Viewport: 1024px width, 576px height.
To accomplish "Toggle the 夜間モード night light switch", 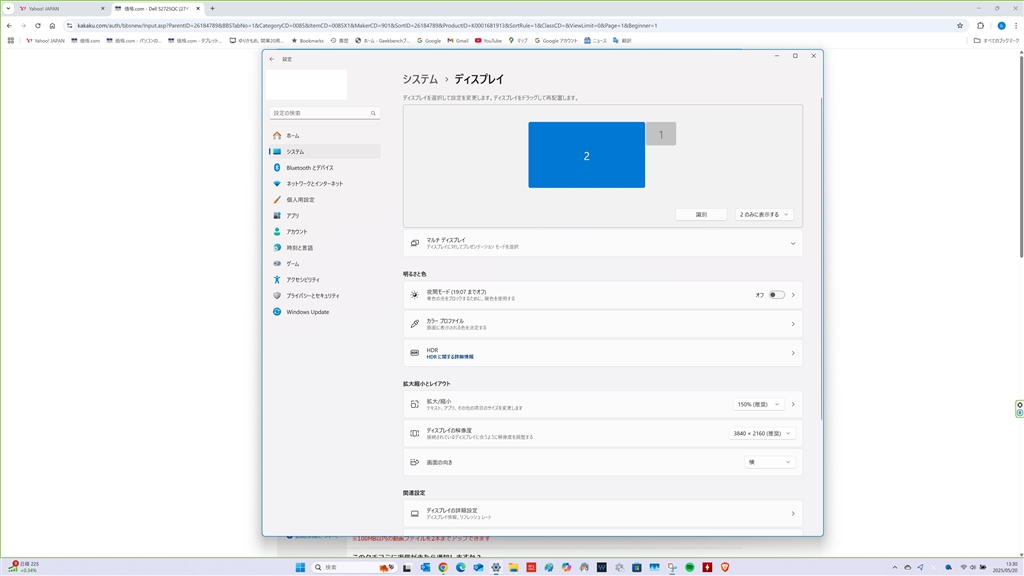I will coord(776,295).
